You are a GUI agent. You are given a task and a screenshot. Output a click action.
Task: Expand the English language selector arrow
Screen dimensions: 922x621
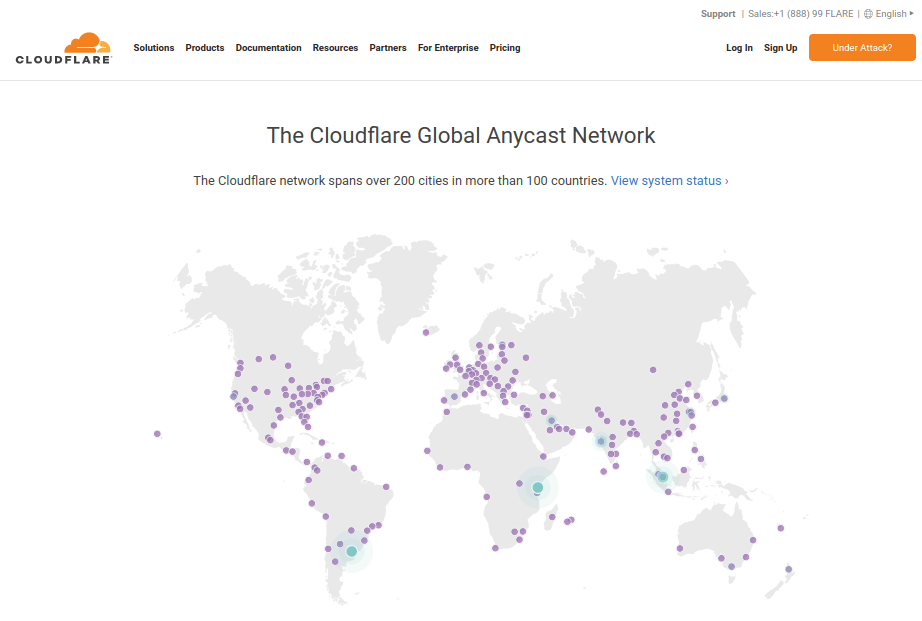click(x=911, y=13)
